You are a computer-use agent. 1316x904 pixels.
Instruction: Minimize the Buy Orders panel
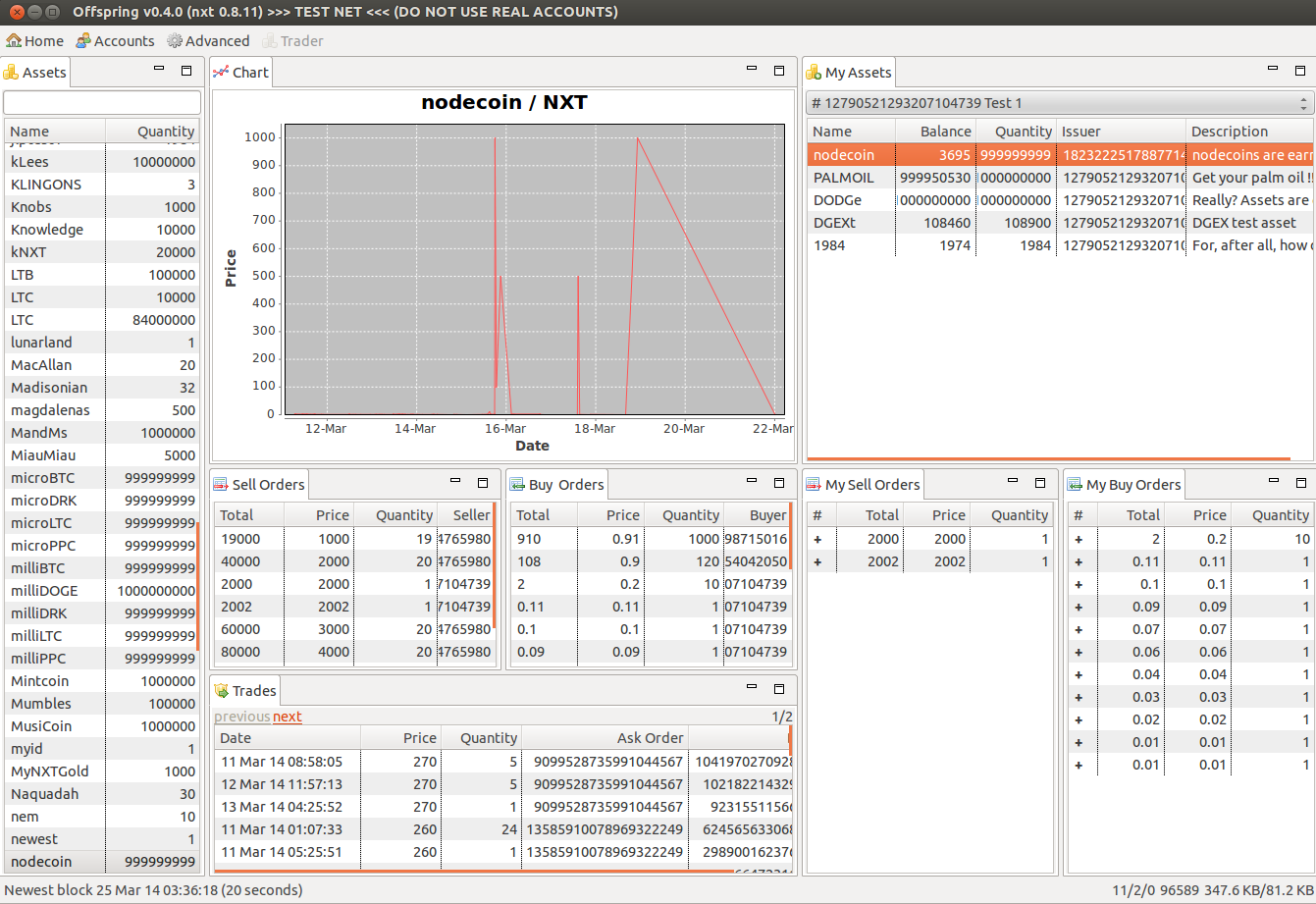pos(752,482)
